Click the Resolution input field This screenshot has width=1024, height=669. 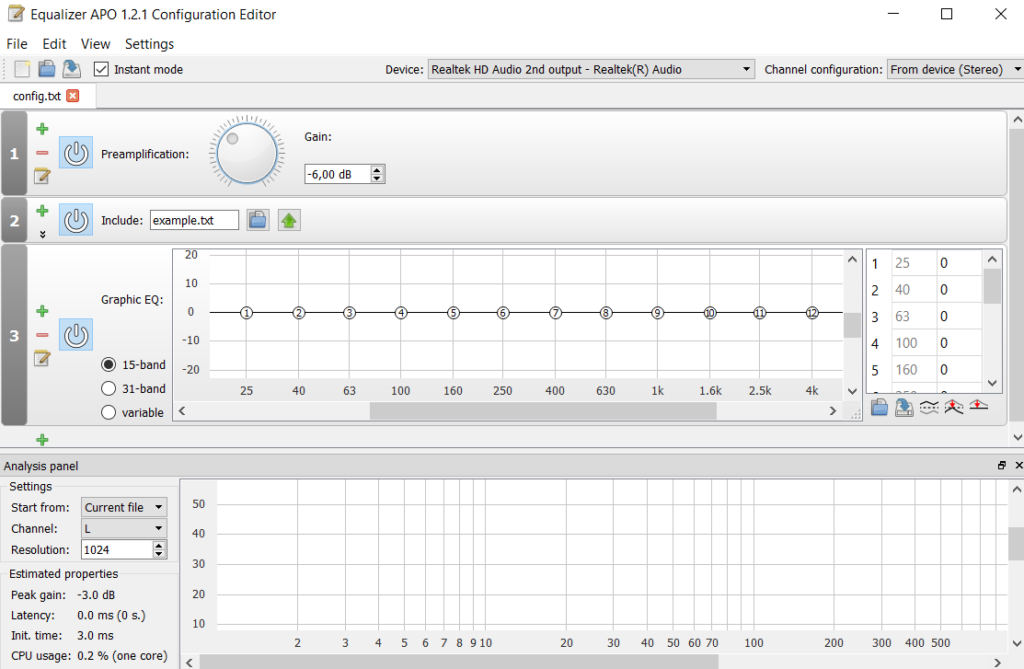[117, 549]
